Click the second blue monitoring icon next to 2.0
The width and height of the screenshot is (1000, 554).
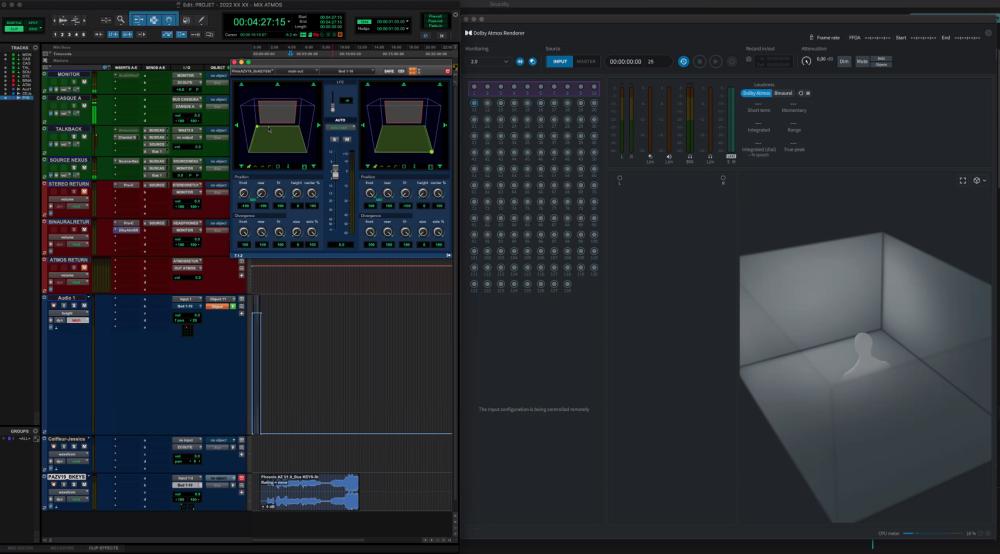533,62
